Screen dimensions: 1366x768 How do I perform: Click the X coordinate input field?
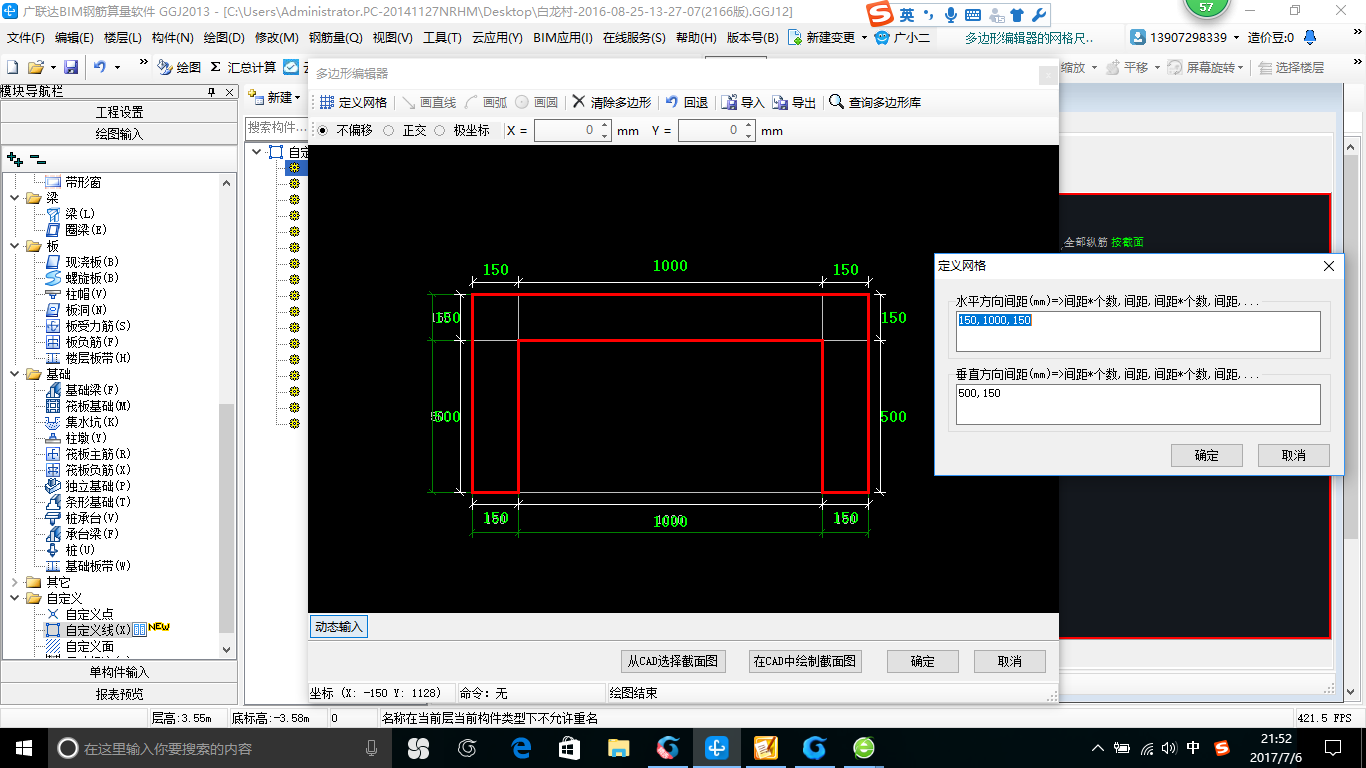click(566, 131)
